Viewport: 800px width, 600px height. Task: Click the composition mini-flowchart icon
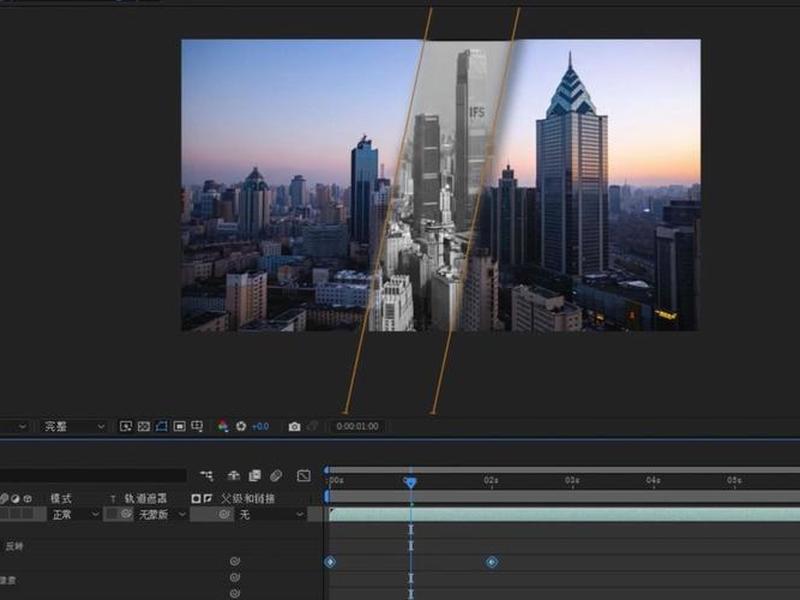(207, 476)
